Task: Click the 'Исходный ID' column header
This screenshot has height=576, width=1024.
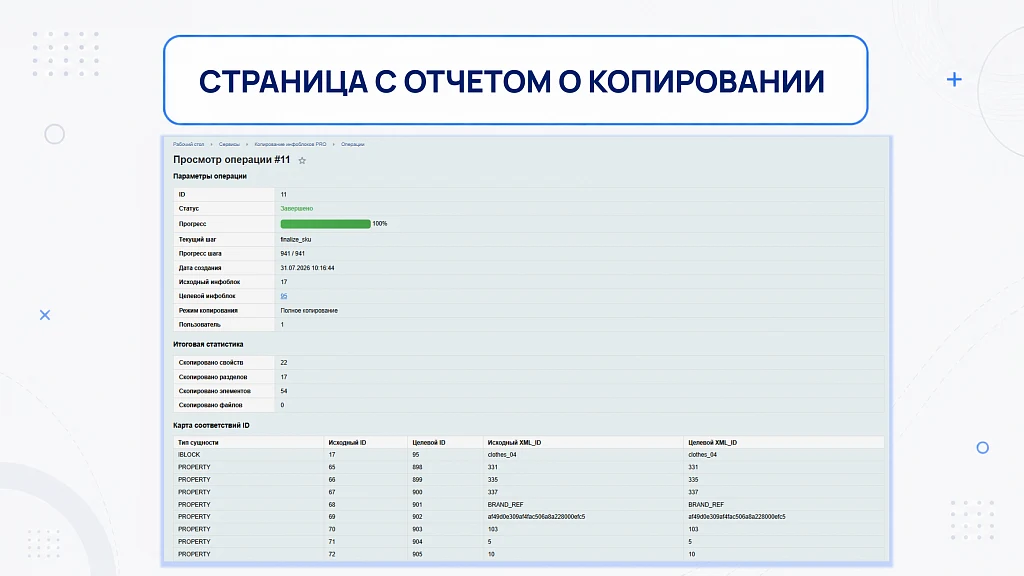Action: pyautogui.click(x=347, y=443)
